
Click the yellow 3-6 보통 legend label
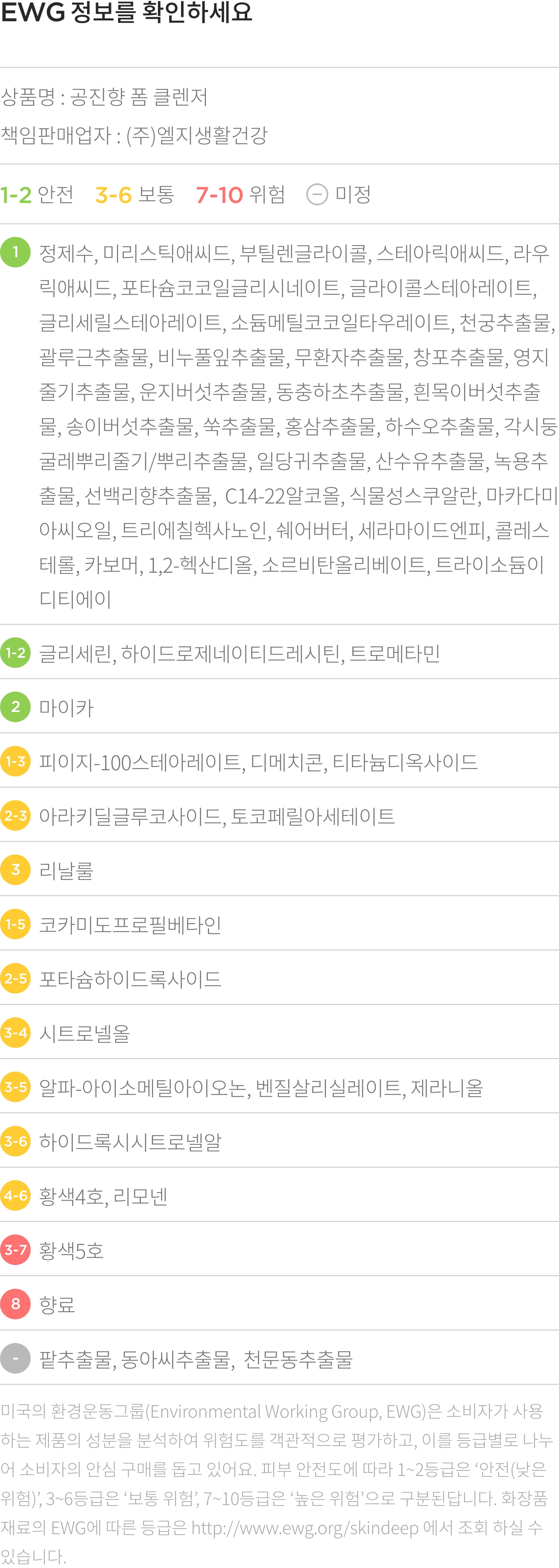135,195
